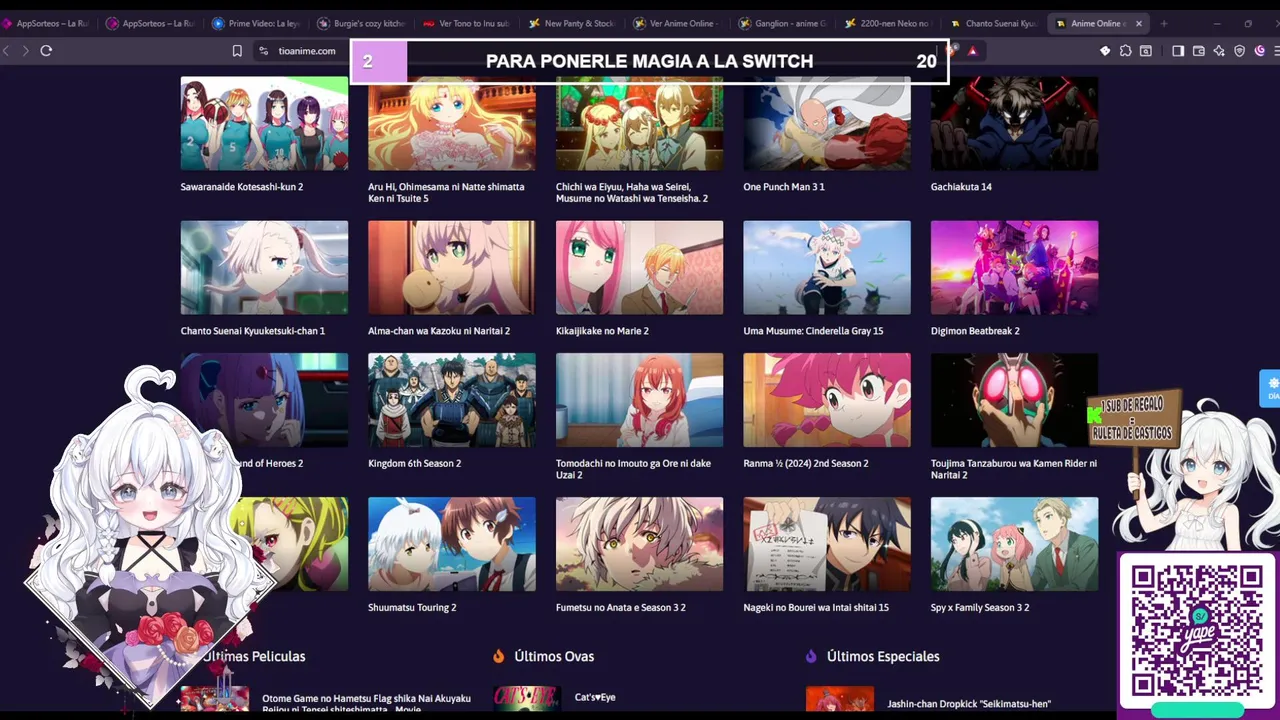This screenshot has height=720, width=1280.
Task: Open the Jashin-chan Dropkick cover thumbnail
Action: point(840,698)
